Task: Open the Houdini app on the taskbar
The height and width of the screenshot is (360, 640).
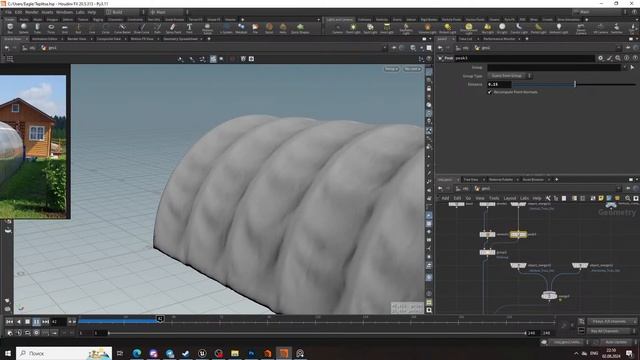Action: (284, 353)
